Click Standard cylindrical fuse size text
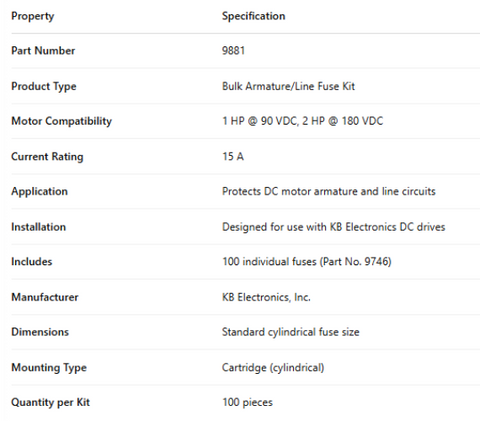The image size is (480, 421). point(291,332)
